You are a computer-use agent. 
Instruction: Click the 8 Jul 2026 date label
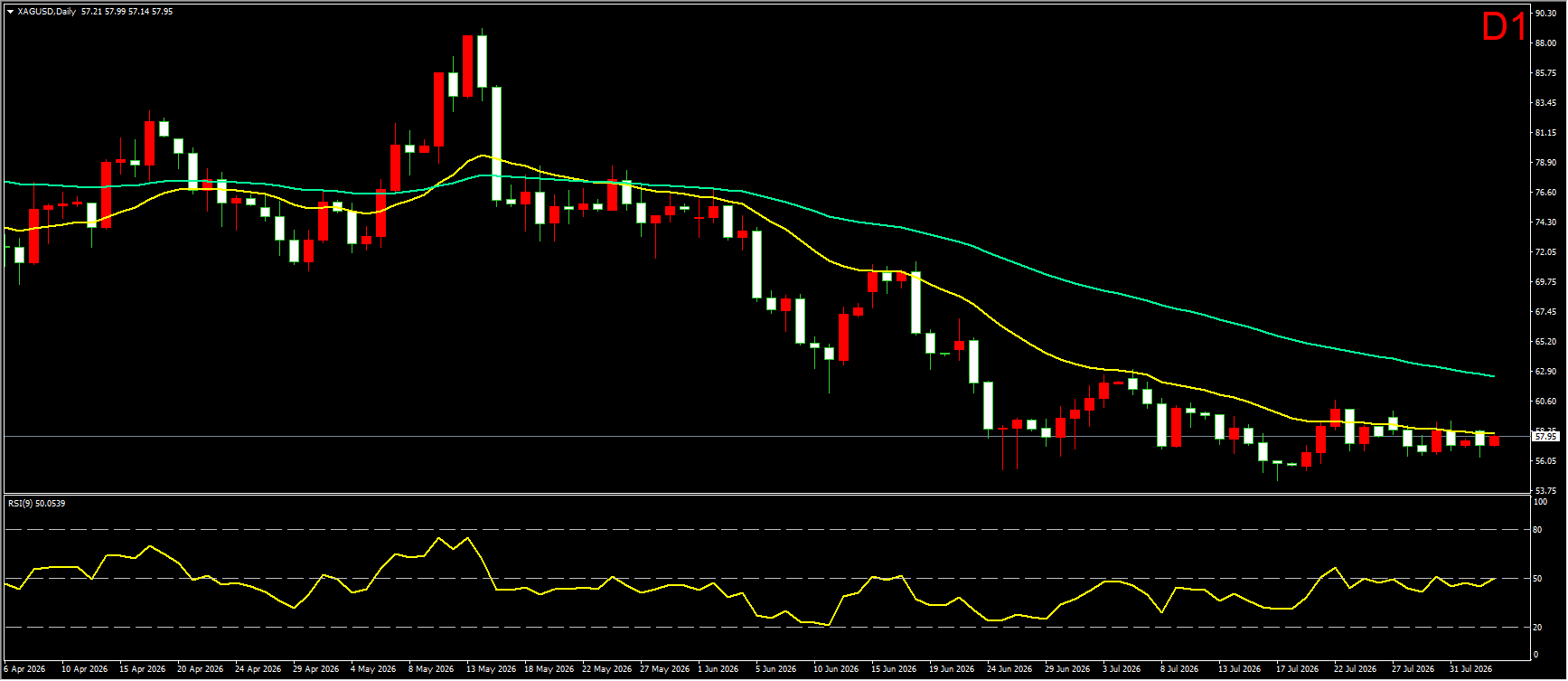(x=1179, y=670)
